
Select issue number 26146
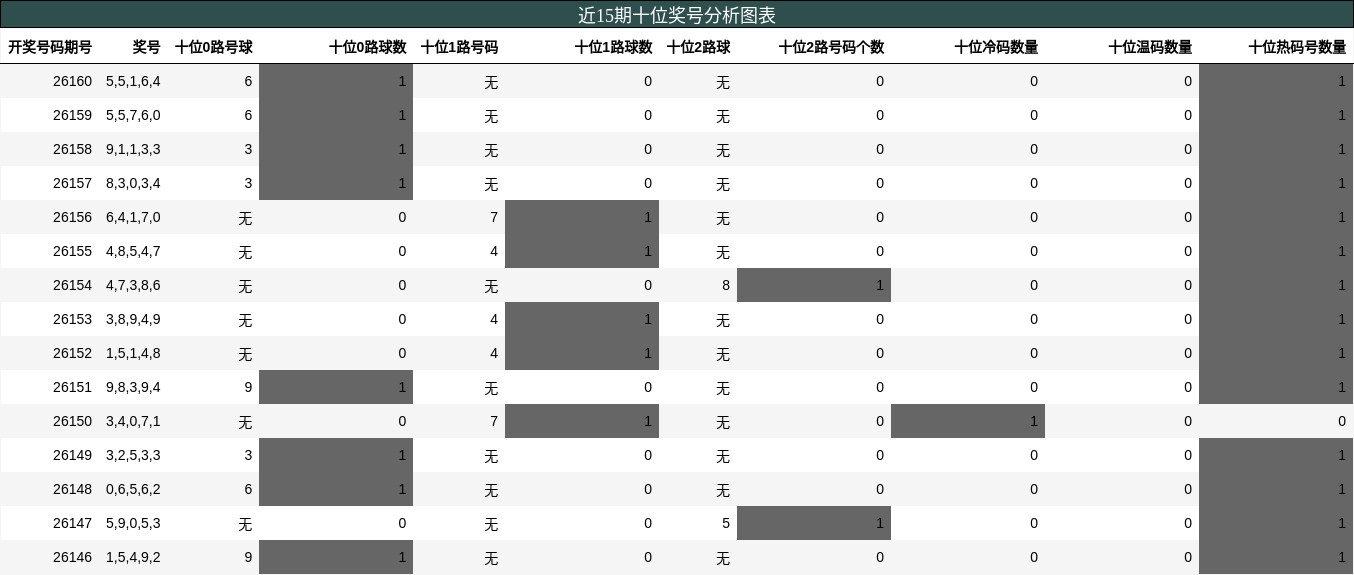[x=72, y=557]
